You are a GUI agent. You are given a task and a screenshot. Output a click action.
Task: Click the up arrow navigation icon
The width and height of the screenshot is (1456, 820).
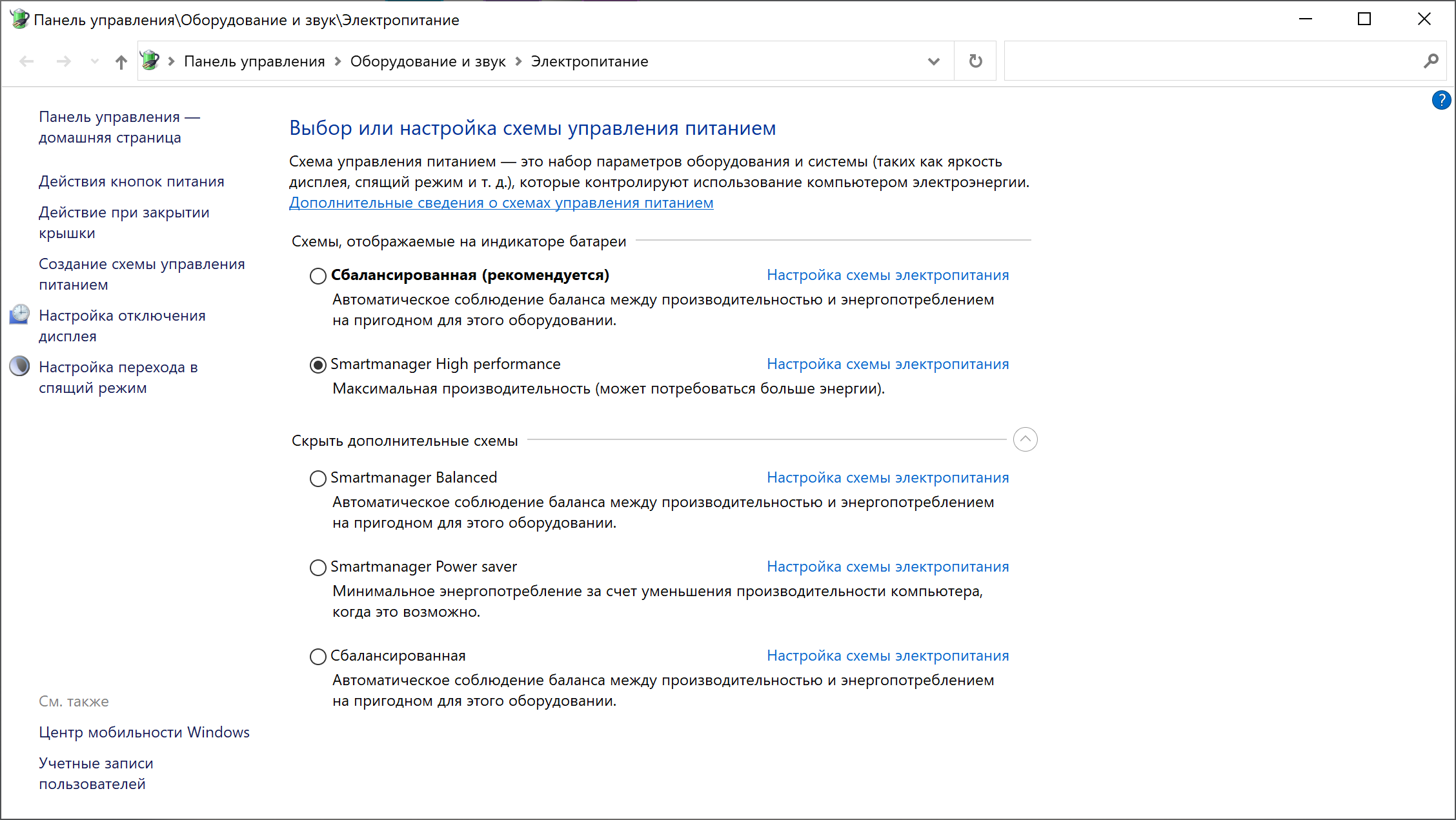click(121, 62)
